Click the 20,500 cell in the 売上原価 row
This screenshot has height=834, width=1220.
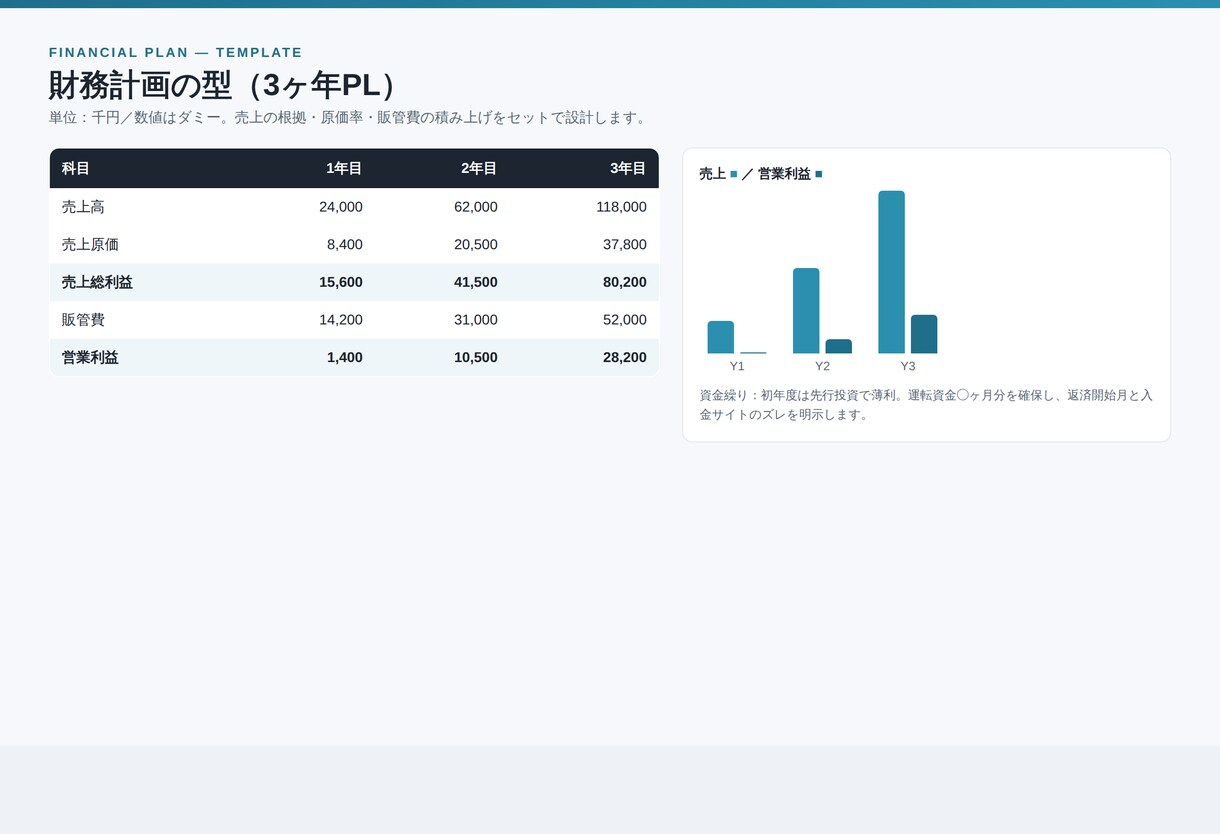tap(476, 244)
